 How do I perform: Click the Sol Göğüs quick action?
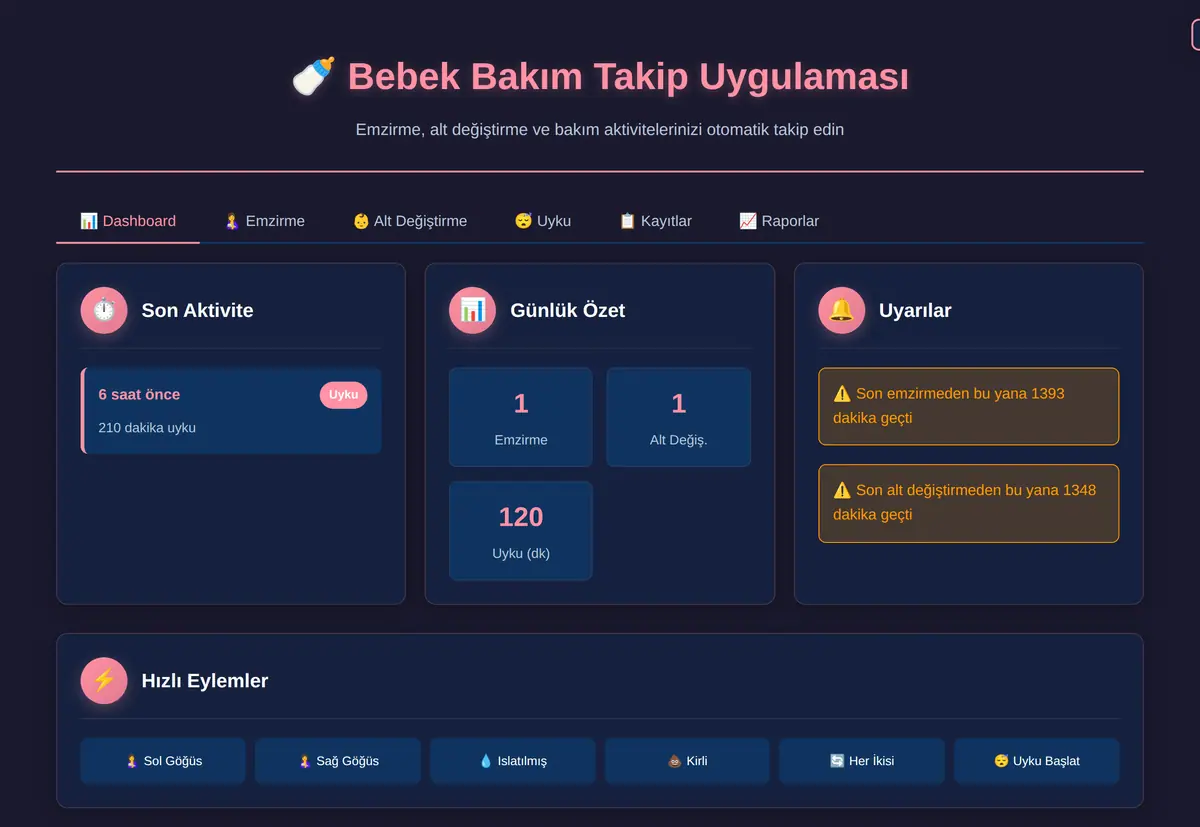pos(163,761)
